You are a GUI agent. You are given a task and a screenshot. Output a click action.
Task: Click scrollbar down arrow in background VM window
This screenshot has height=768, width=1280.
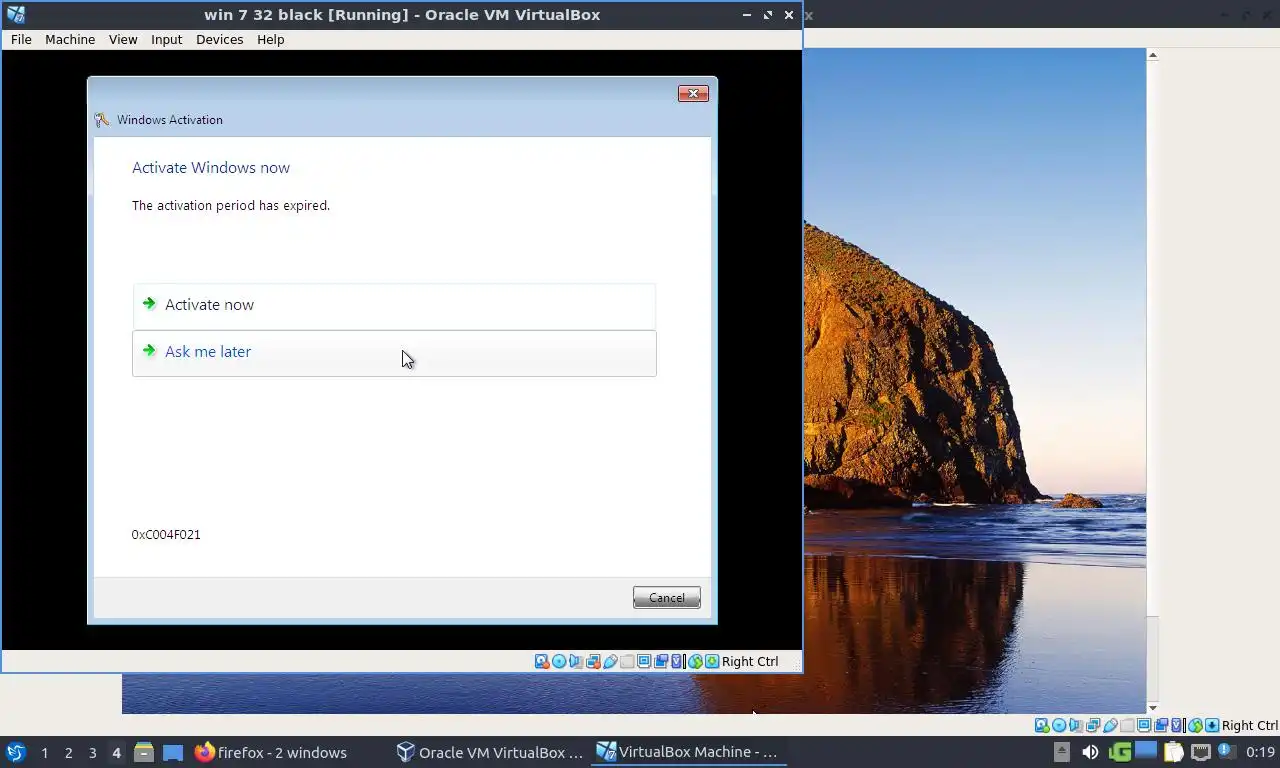(x=1152, y=707)
